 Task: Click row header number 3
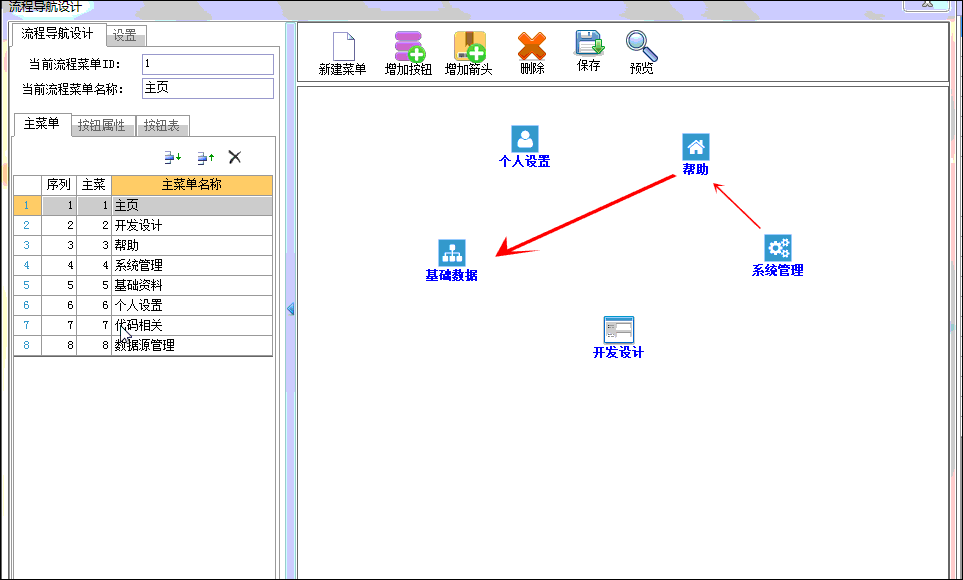click(27, 245)
